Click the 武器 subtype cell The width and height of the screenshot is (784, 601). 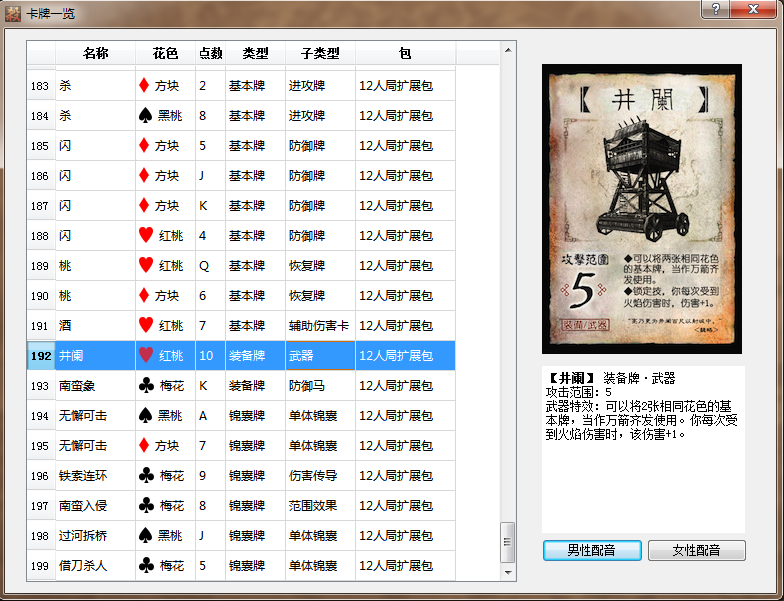320,356
